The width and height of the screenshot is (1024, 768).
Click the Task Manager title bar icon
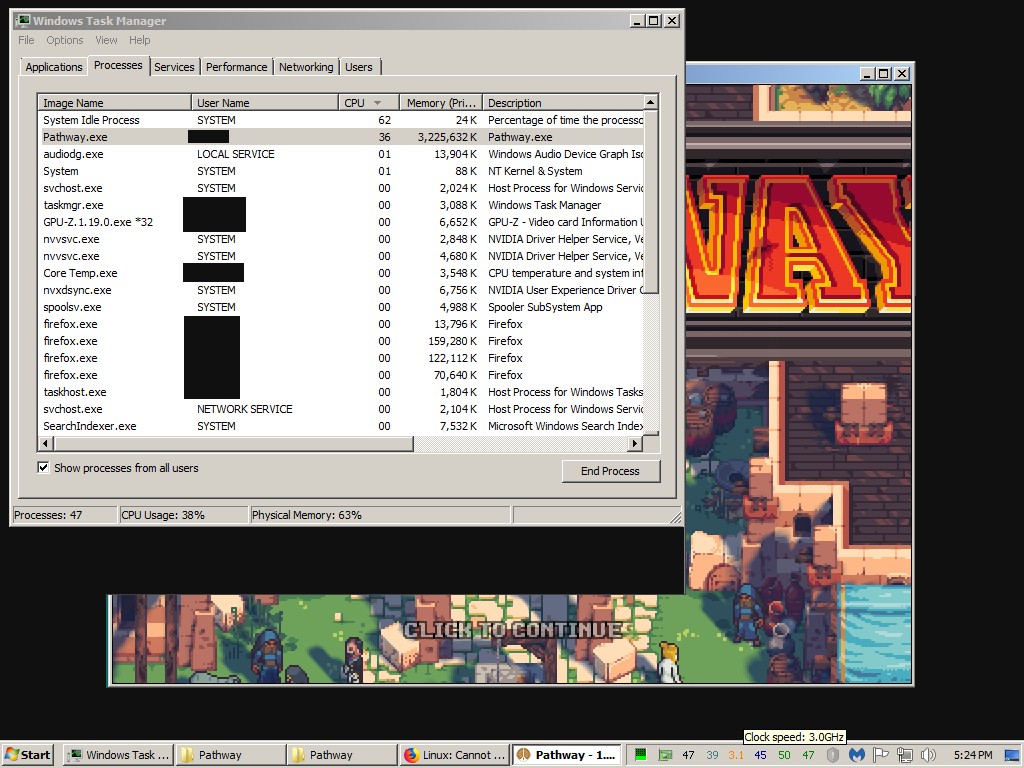[23, 20]
